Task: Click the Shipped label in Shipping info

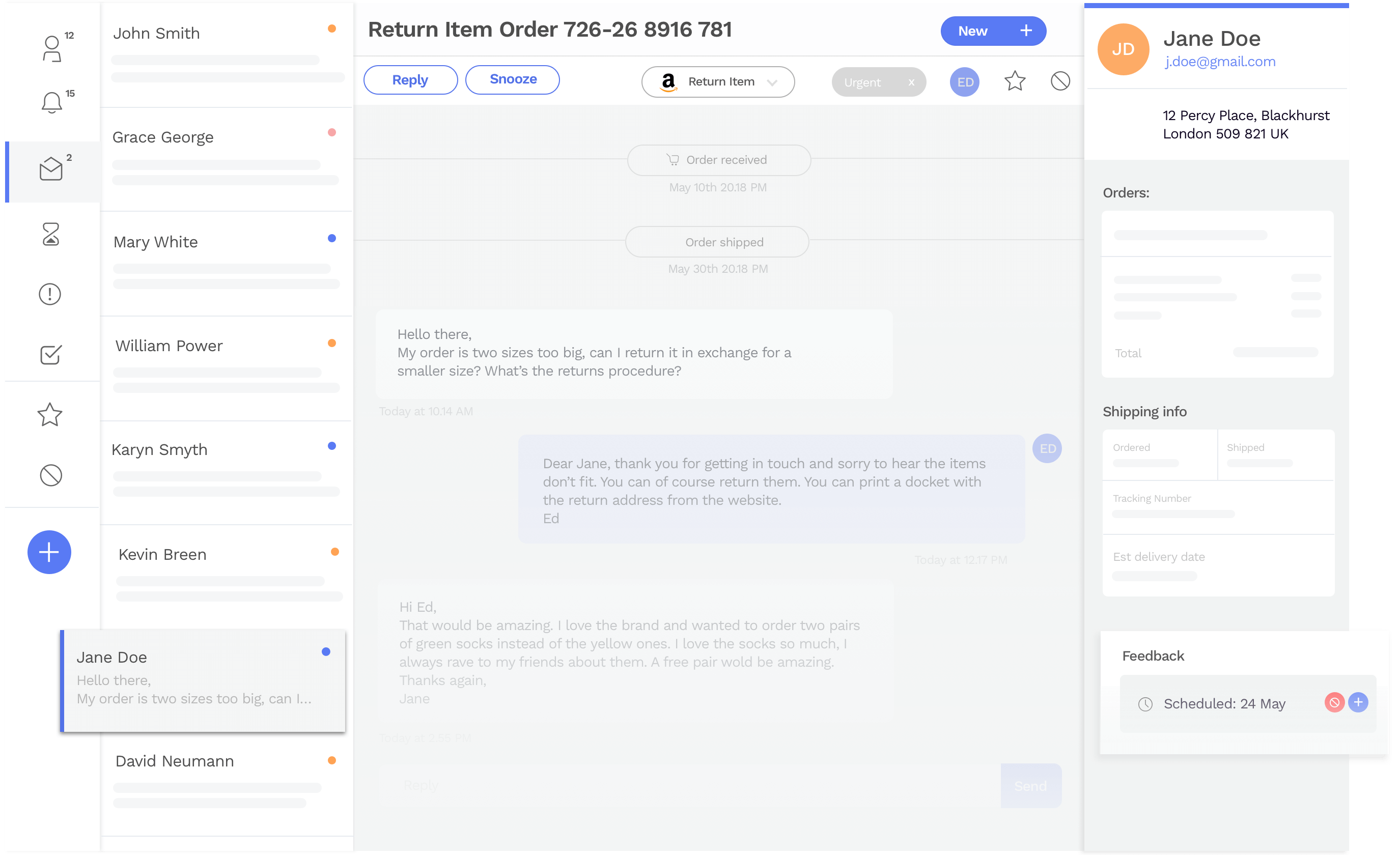Action: (x=1245, y=448)
